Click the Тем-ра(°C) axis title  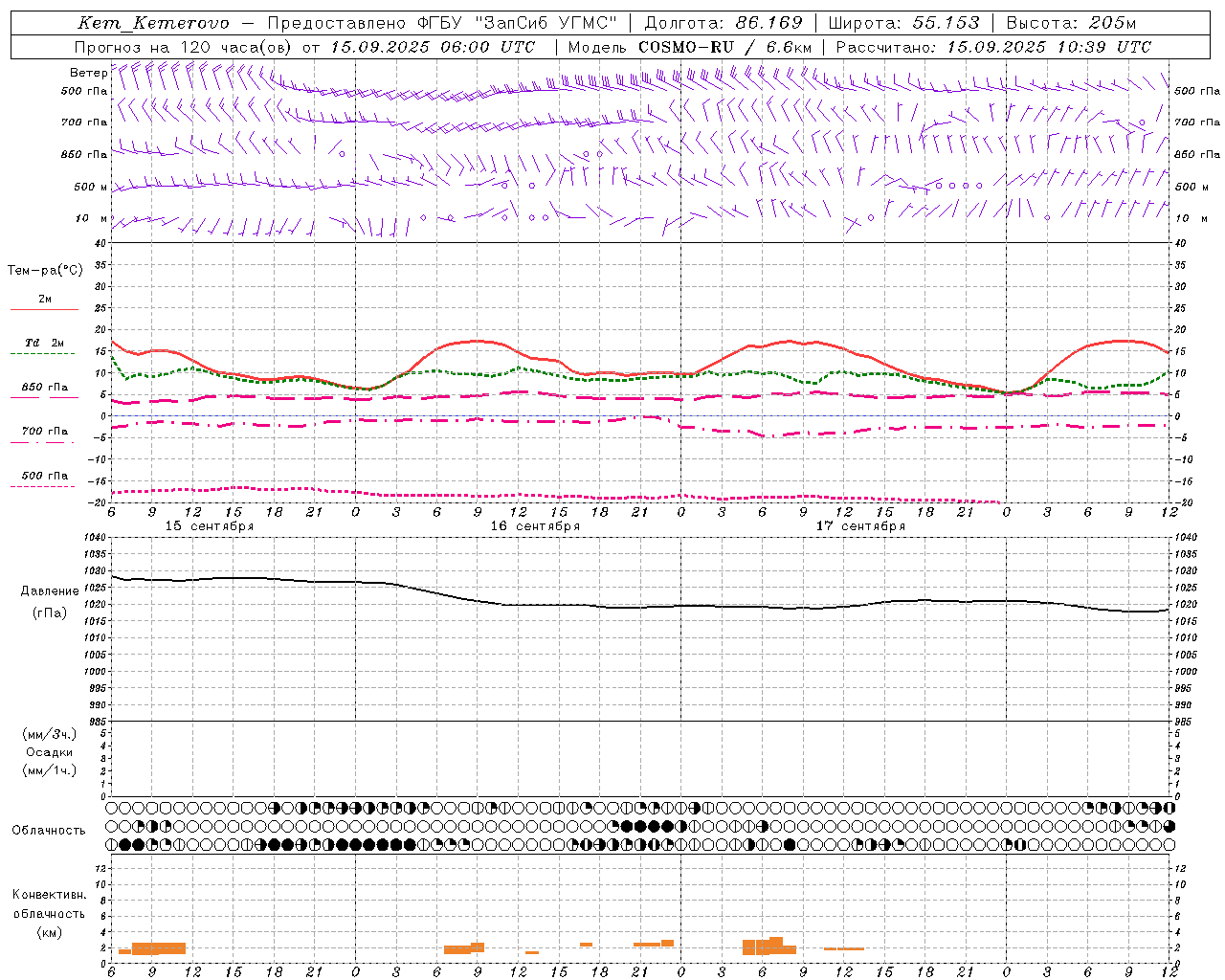[x=45, y=271]
